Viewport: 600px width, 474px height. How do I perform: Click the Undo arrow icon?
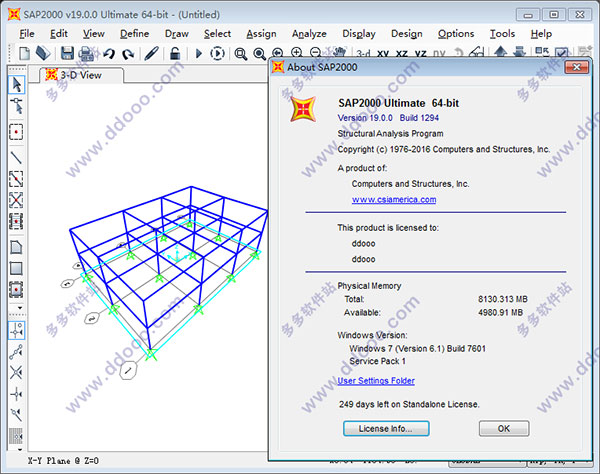pos(109,54)
